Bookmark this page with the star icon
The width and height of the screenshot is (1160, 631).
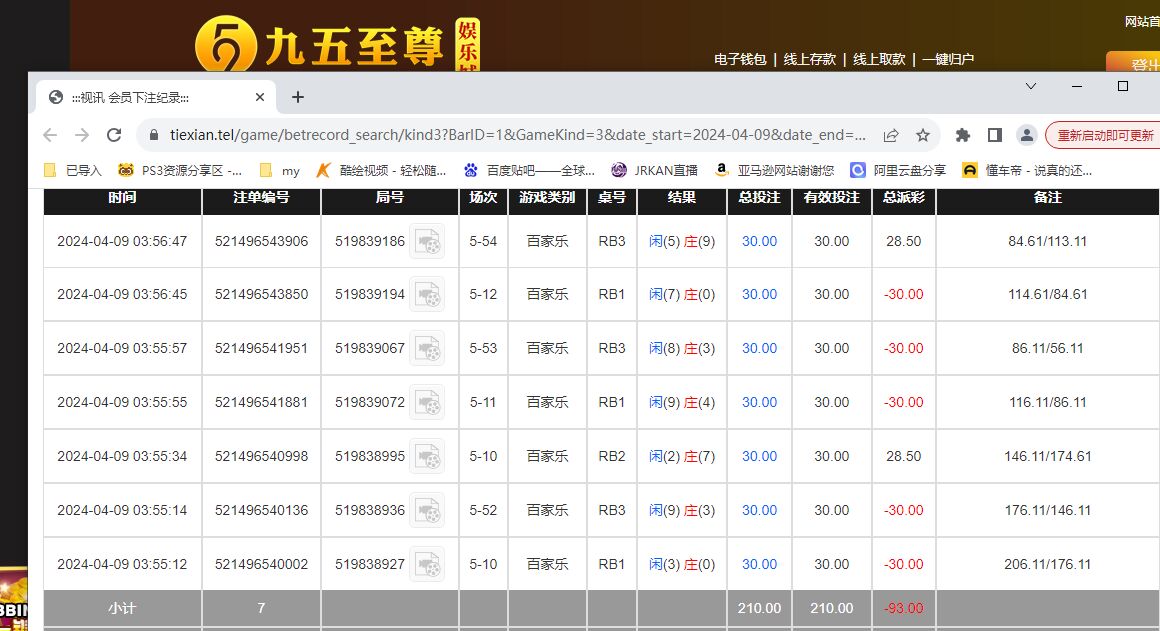pyautogui.click(x=923, y=135)
